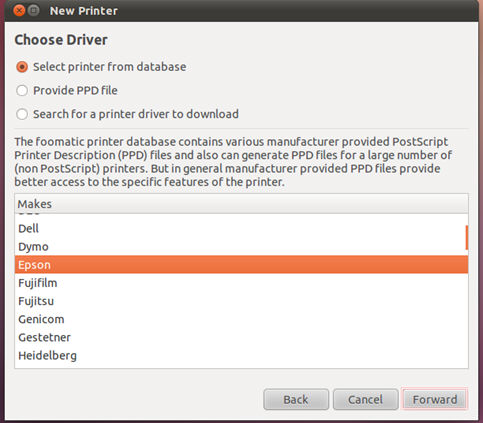
Task: Click Forward to continue
Action: click(435, 399)
